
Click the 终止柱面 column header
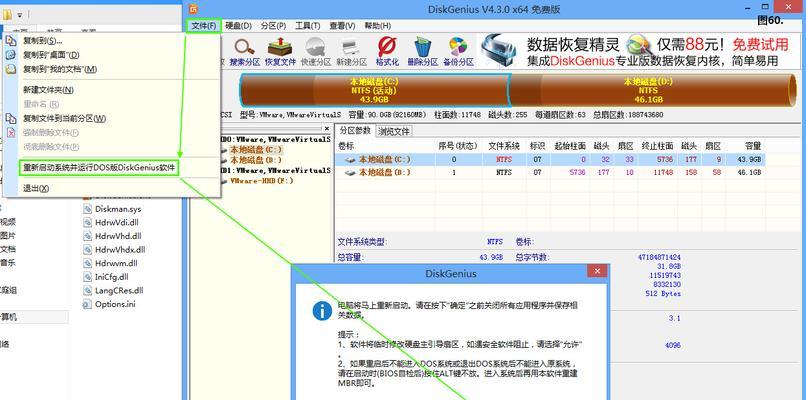coord(656,146)
